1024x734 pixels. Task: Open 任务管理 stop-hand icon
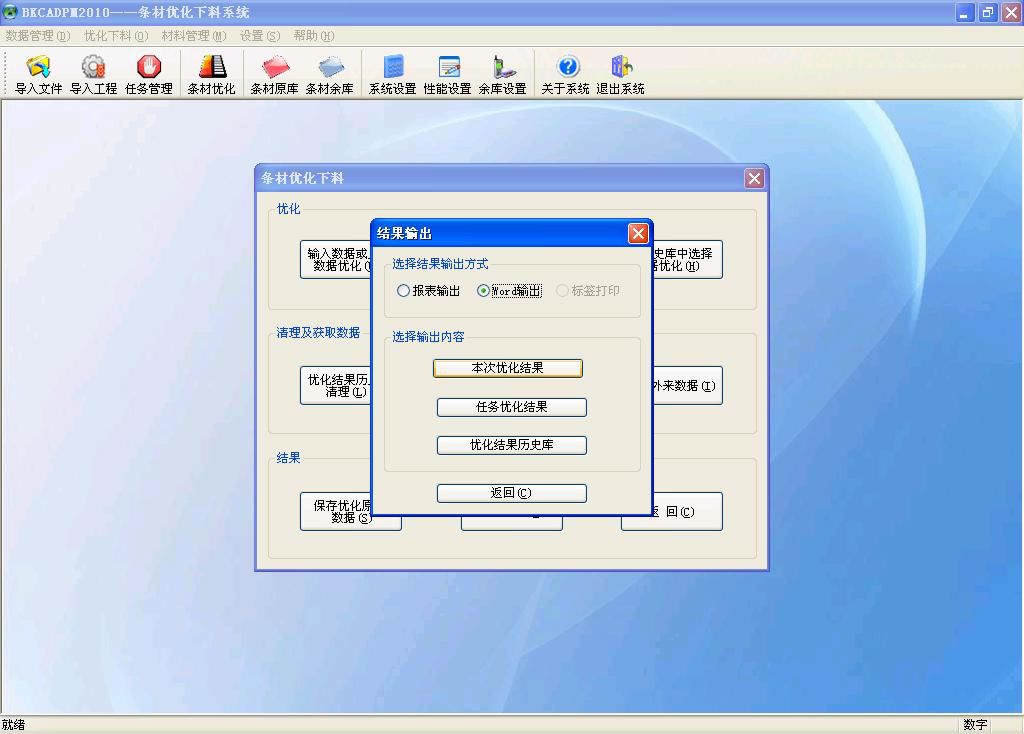pos(149,74)
